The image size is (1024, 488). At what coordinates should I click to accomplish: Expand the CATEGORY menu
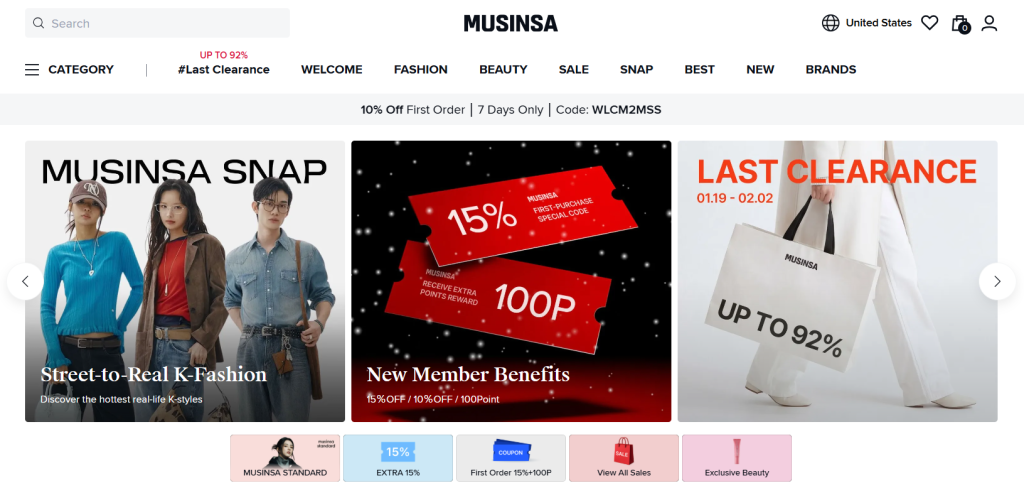[x=81, y=69]
